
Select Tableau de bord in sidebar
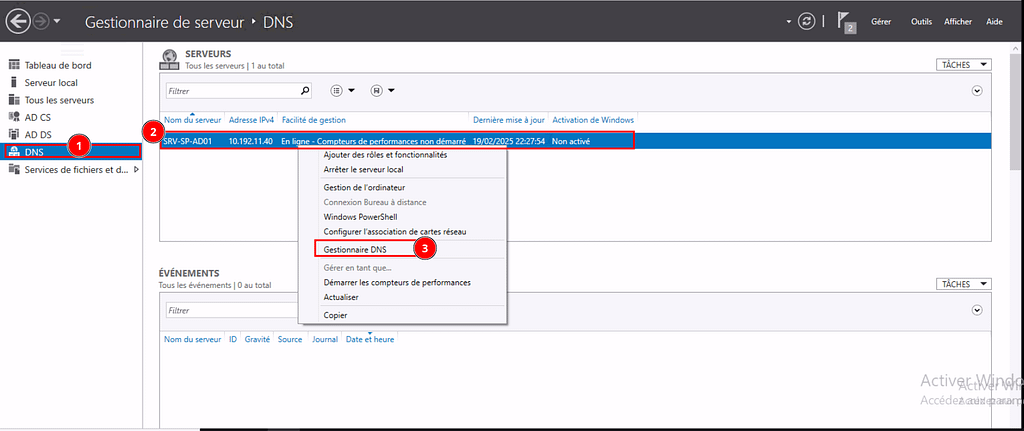click(x=58, y=65)
